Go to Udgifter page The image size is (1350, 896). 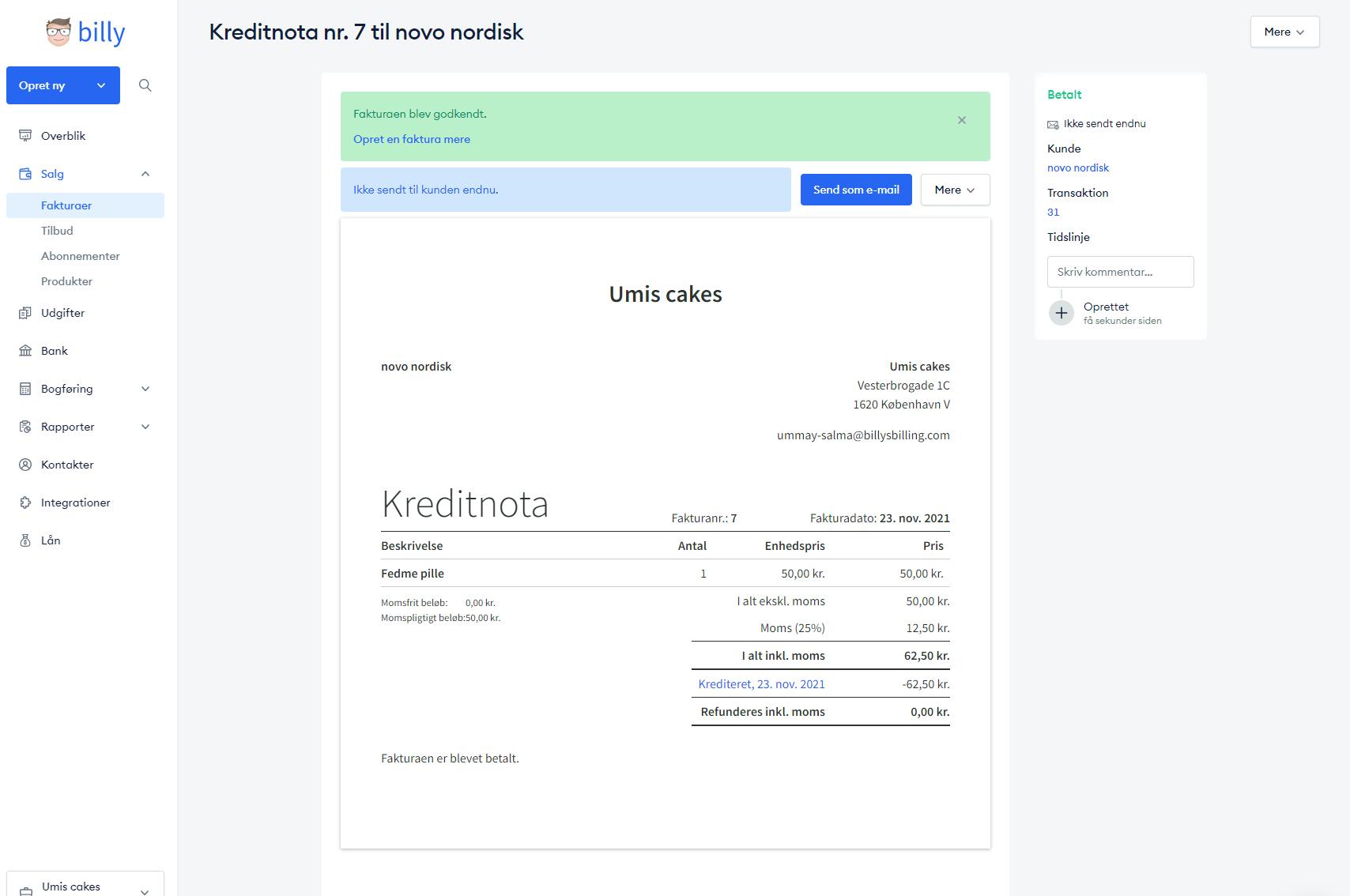click(x=62, y=313)
